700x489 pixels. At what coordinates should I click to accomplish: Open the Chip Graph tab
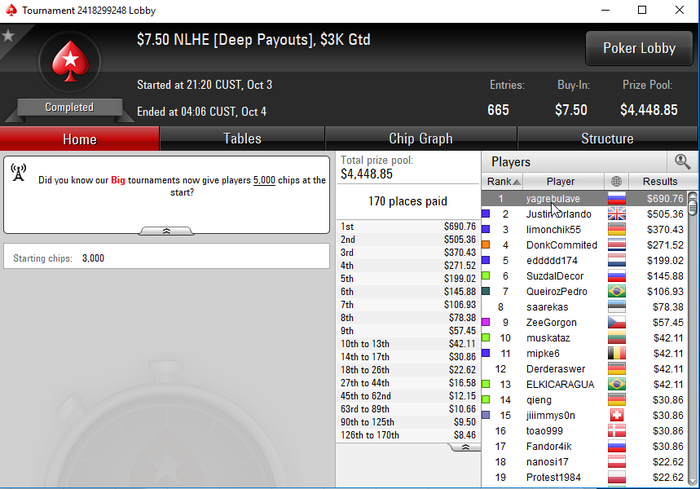point(421,138)
